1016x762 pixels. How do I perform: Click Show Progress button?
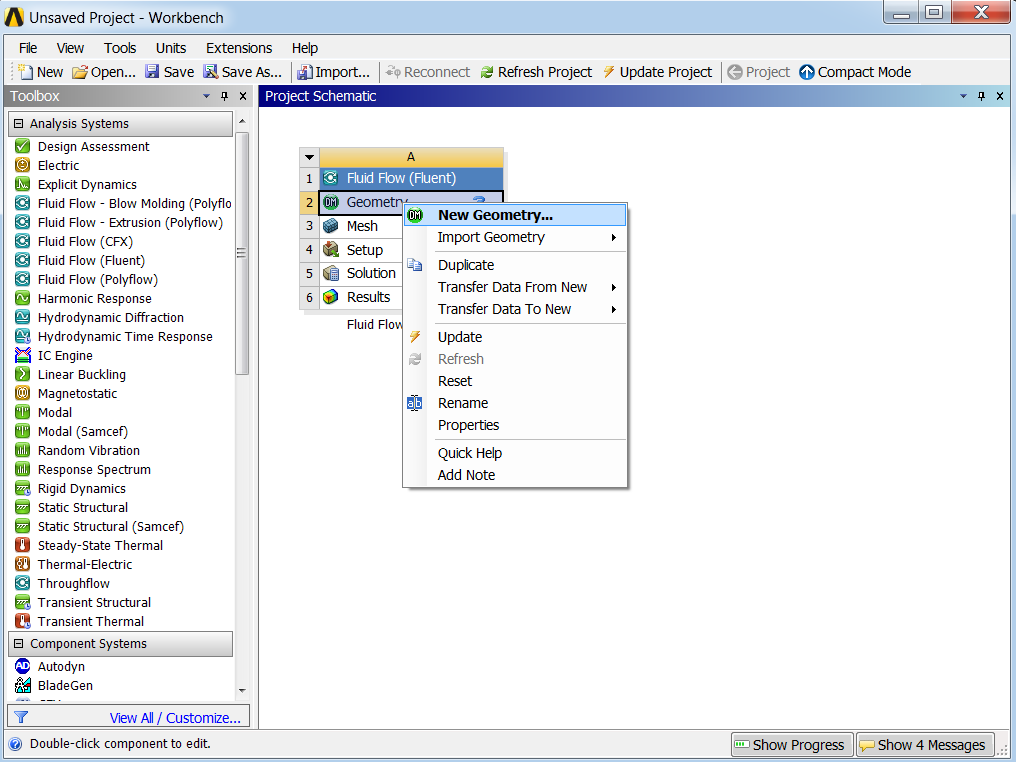click(792, 745)
